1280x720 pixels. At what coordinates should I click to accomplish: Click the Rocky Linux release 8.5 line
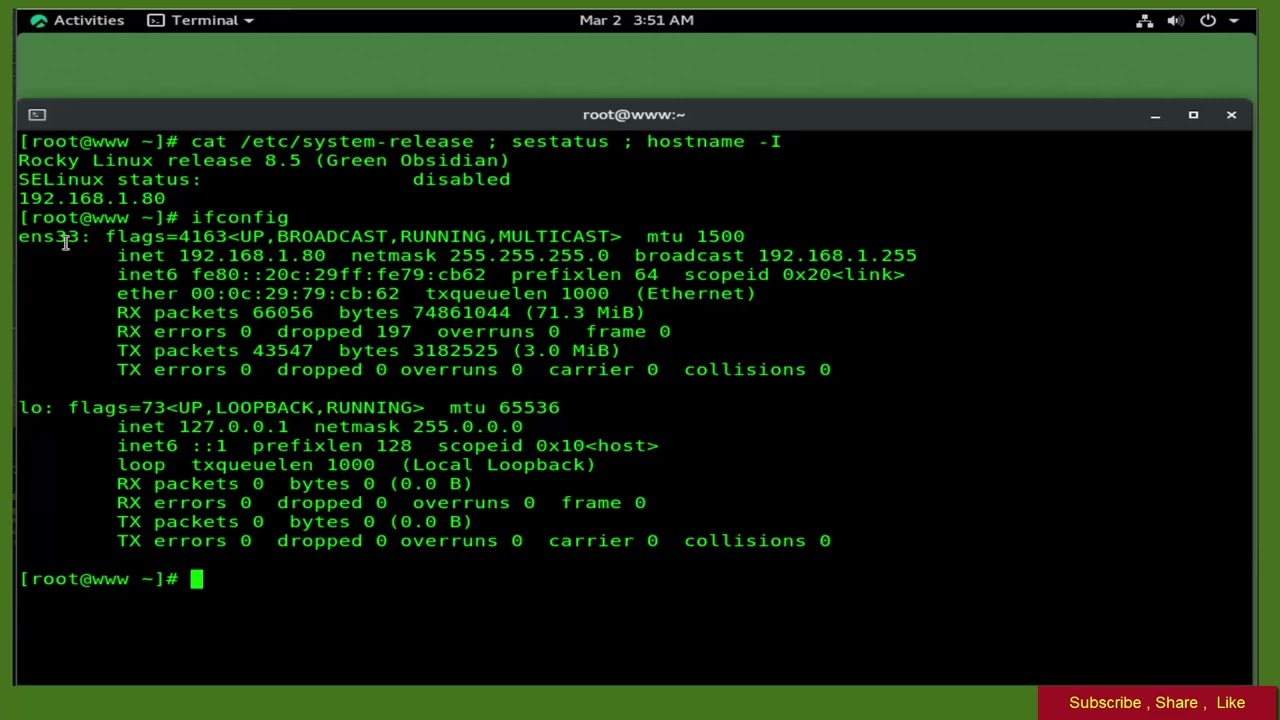pyautogui.click(x=264, y=160)
